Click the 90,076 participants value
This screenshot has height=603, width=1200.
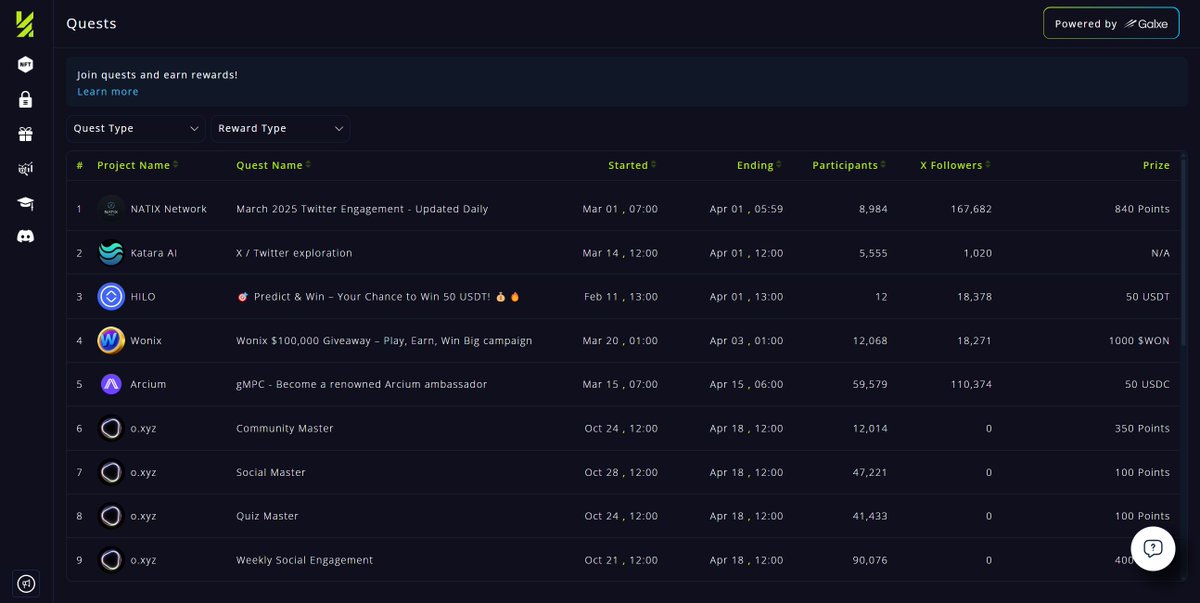868,560
